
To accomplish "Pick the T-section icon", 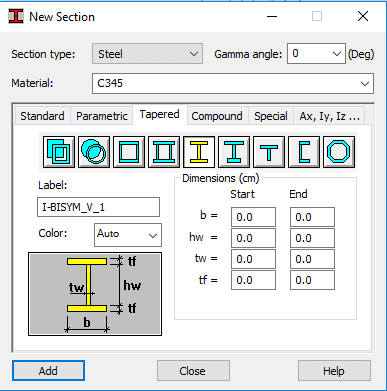I will [x=269, y=152].
